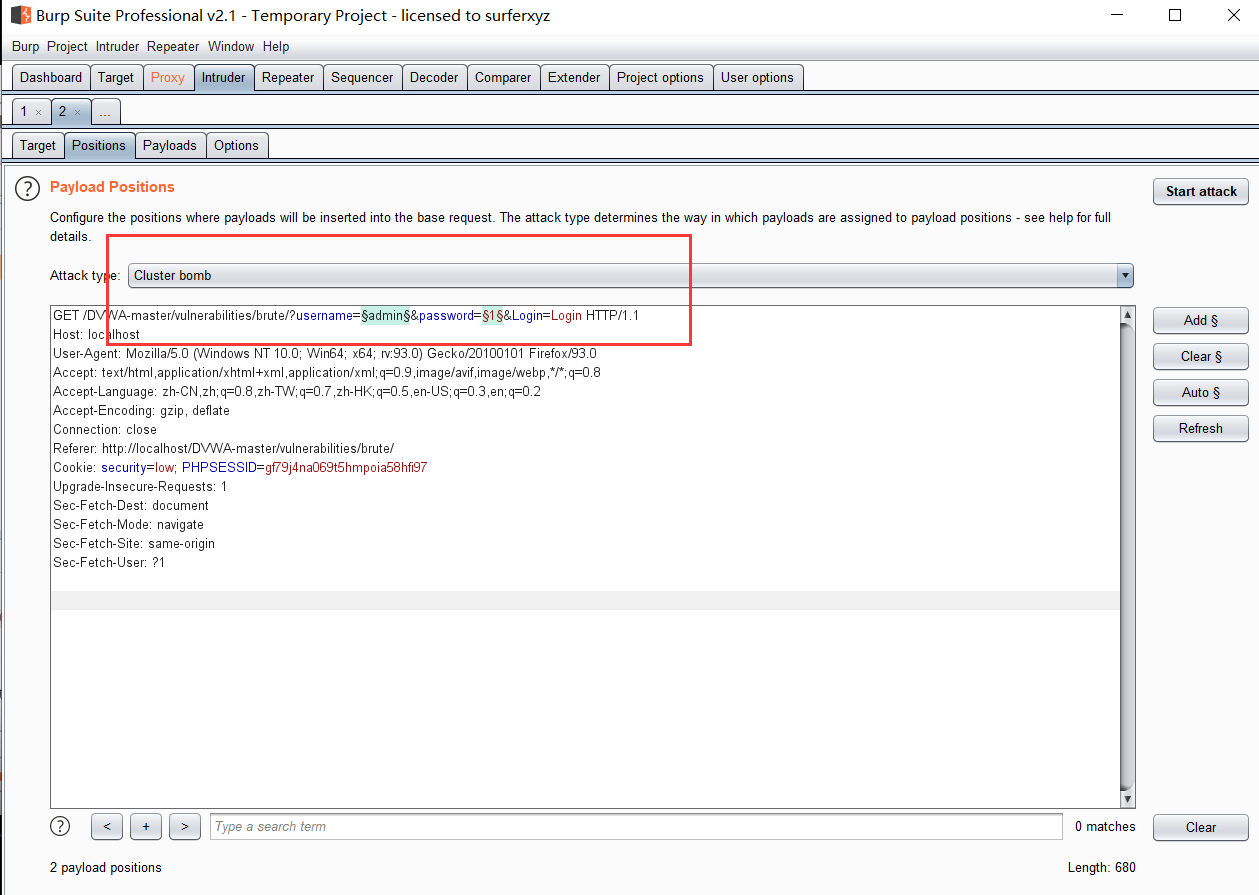Image resolution: width=1259 pixels, height=895 pixels.
Task: Click the Burp Suite logo icon in the title bar
Action: coord(20,15)
